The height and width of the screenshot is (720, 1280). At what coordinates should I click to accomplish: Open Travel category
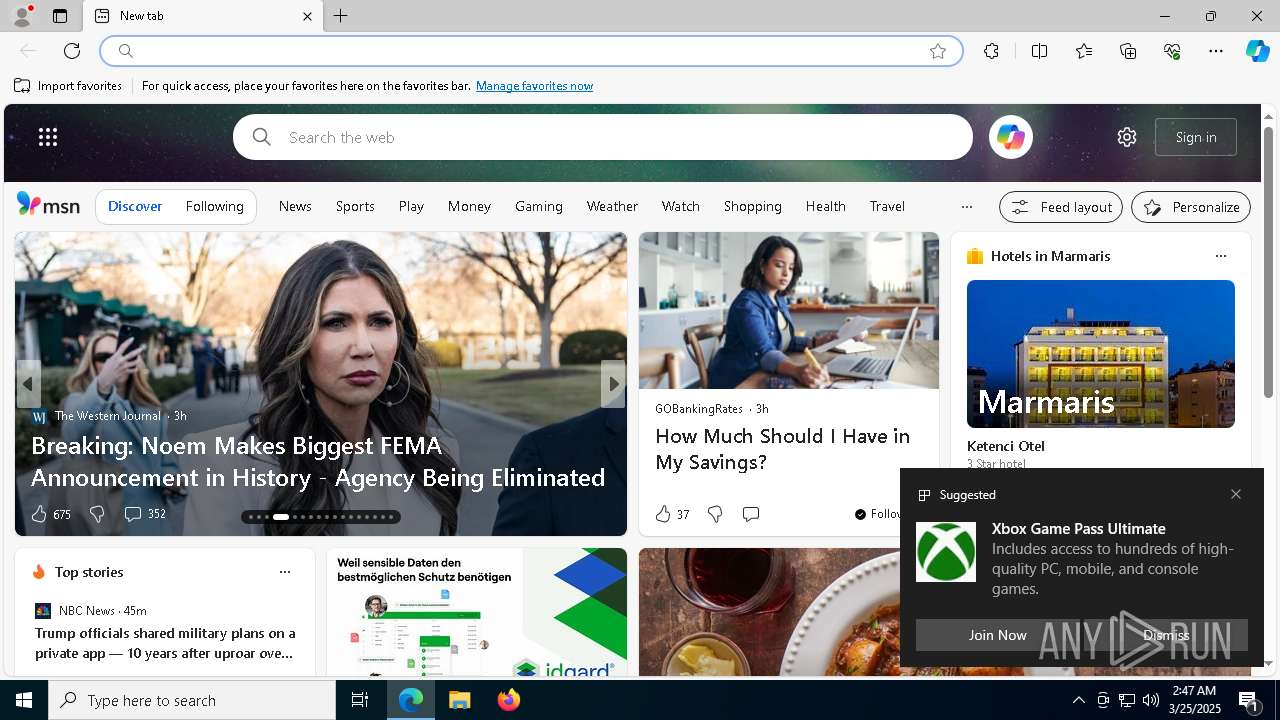pos(887,206)
